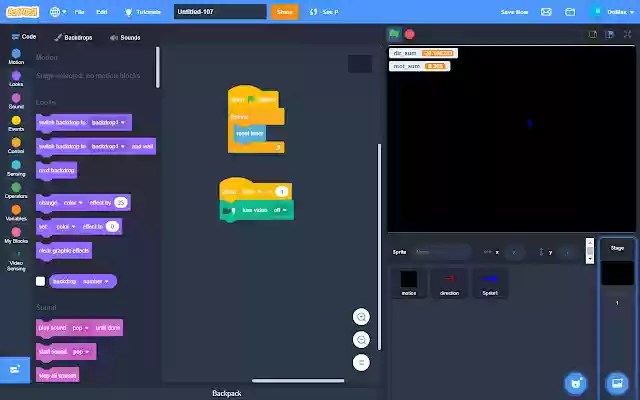Open the Video Sensing block category

16,261
